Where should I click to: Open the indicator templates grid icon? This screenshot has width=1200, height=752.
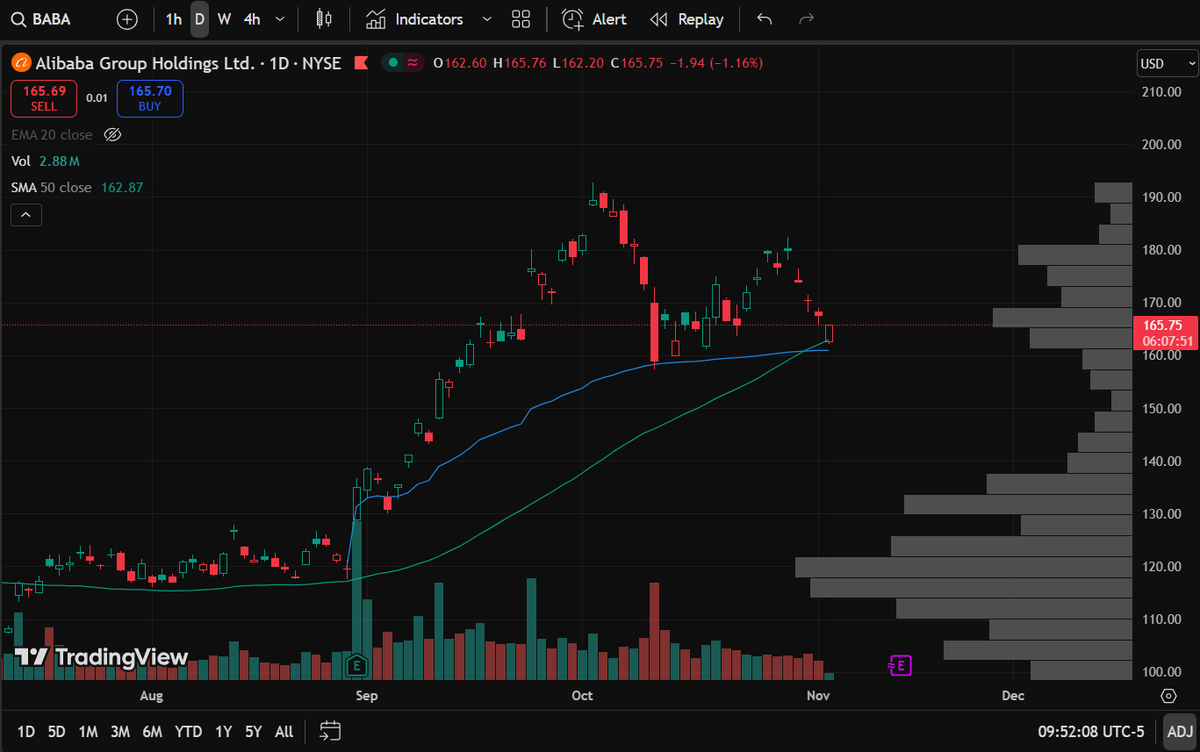(520, 19)
